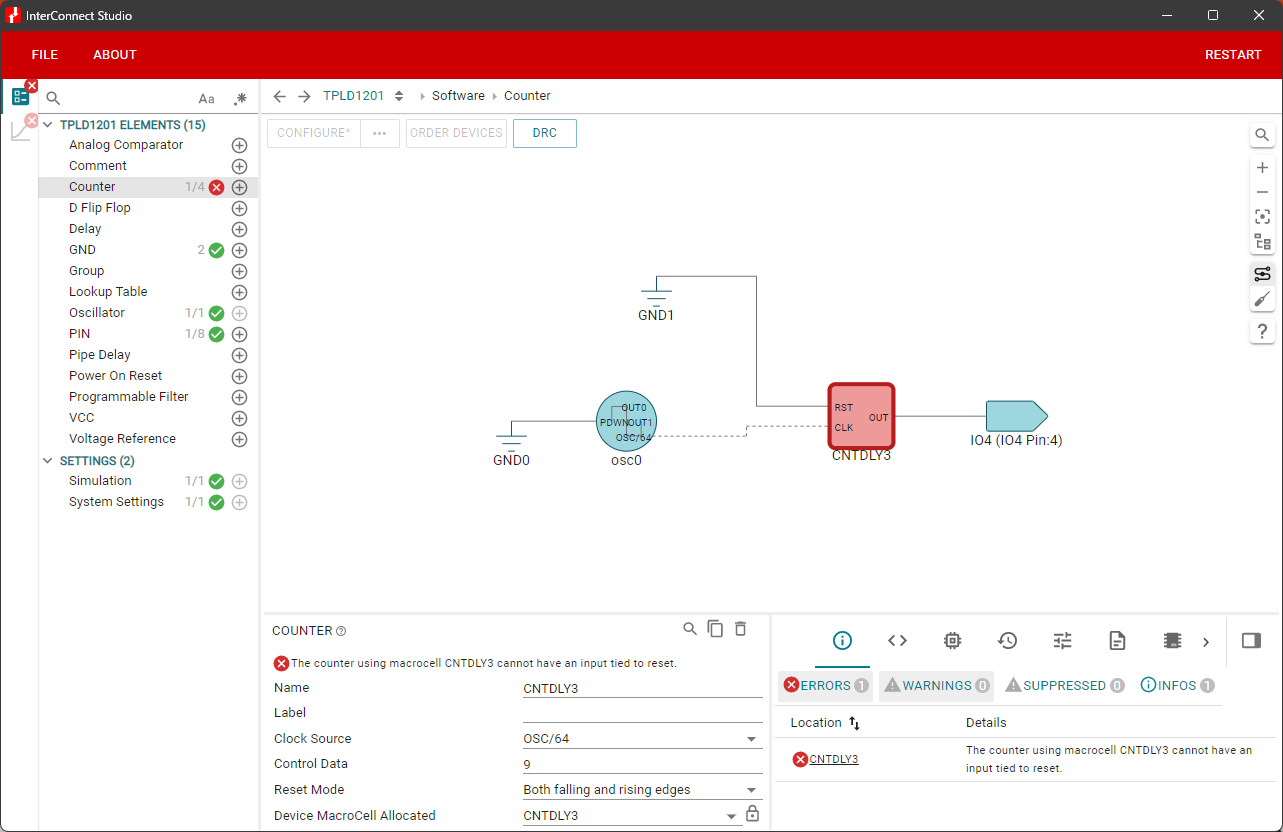Zoom out on the schematic canvas

(x=1262, y=192)
